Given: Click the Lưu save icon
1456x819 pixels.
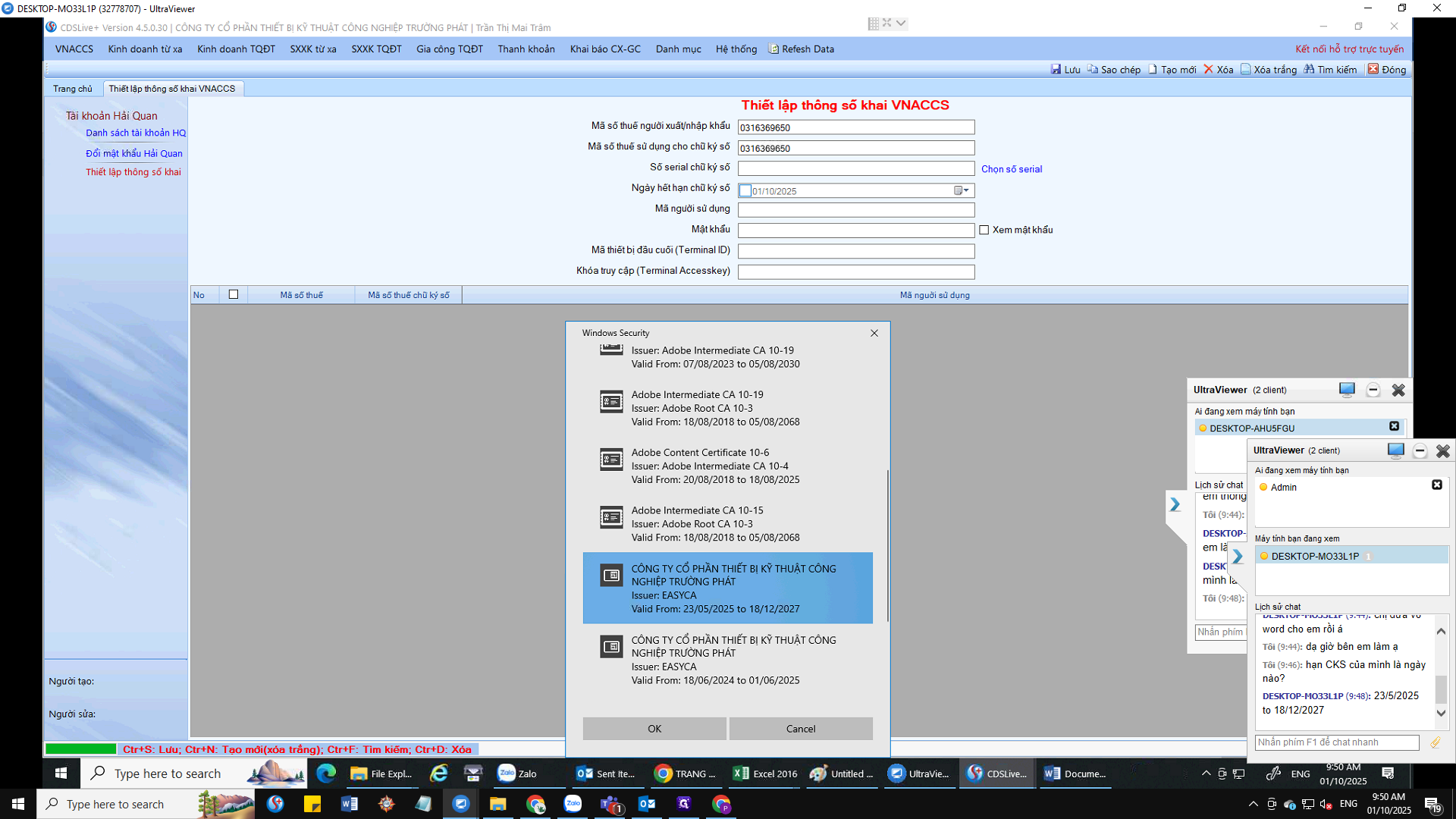Looking at the screenshot, I should pos(1056,69).
